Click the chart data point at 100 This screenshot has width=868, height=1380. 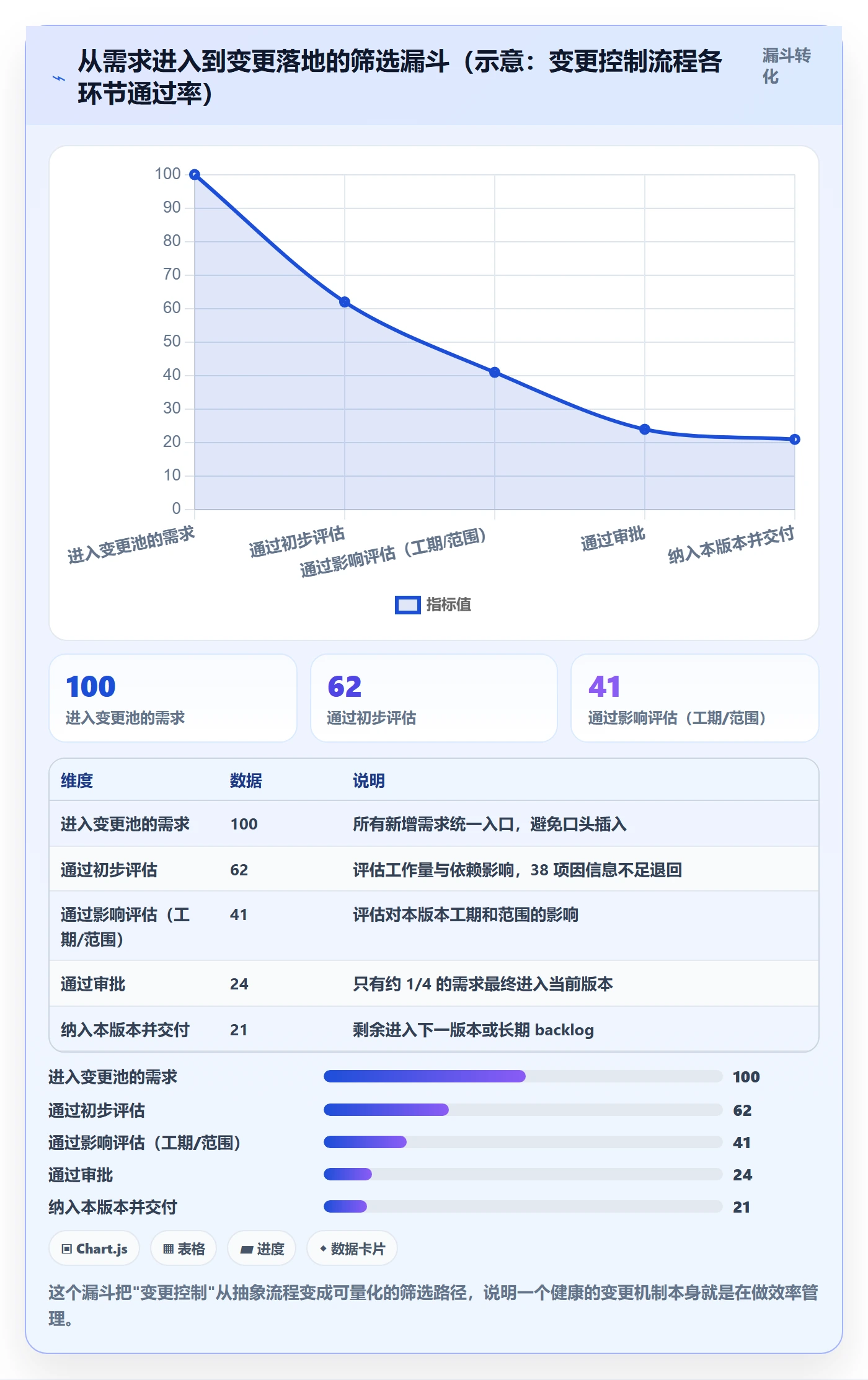coord(195,175)
